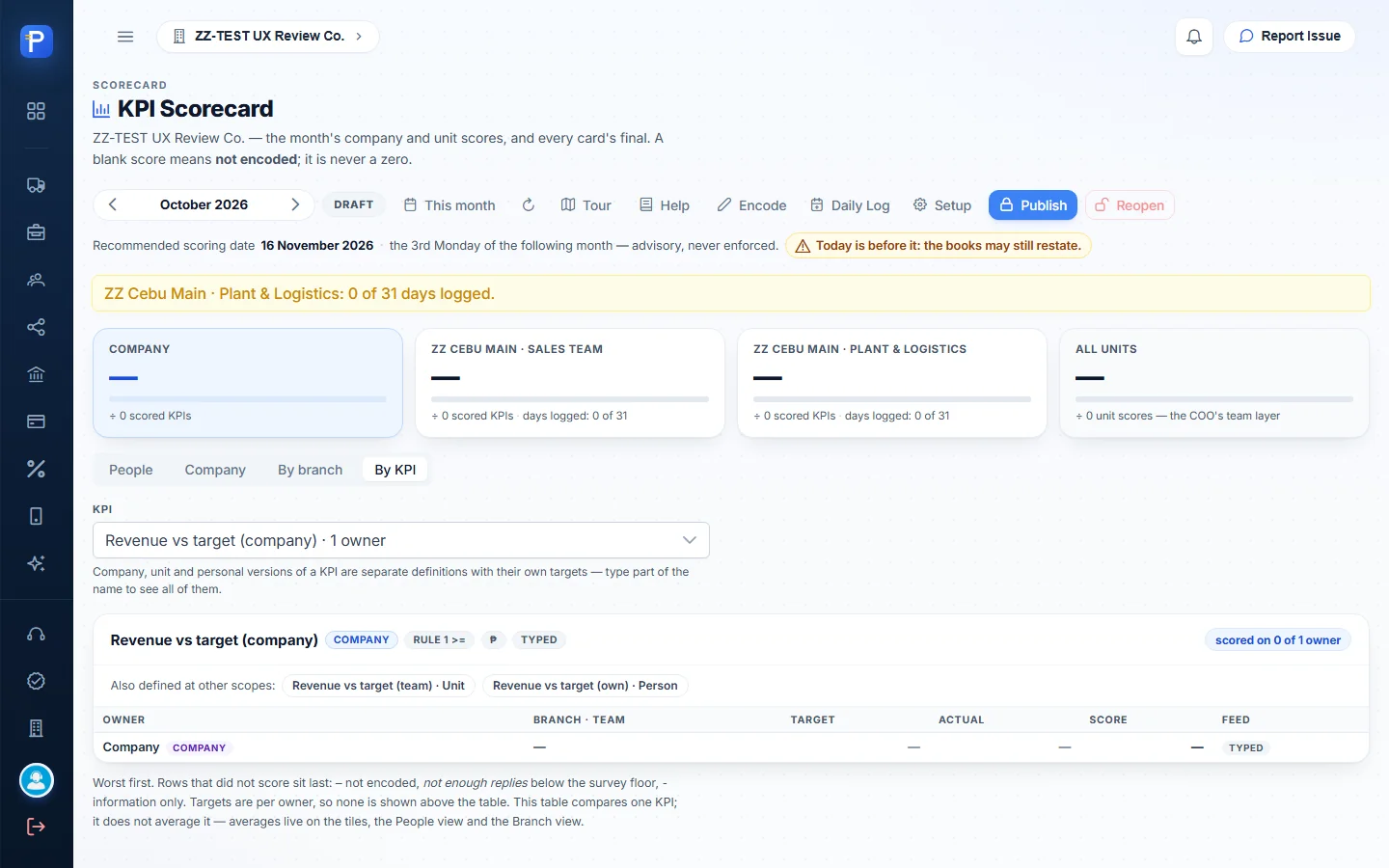
Task: Open the hamburger menu
Action: click(125, 37)
